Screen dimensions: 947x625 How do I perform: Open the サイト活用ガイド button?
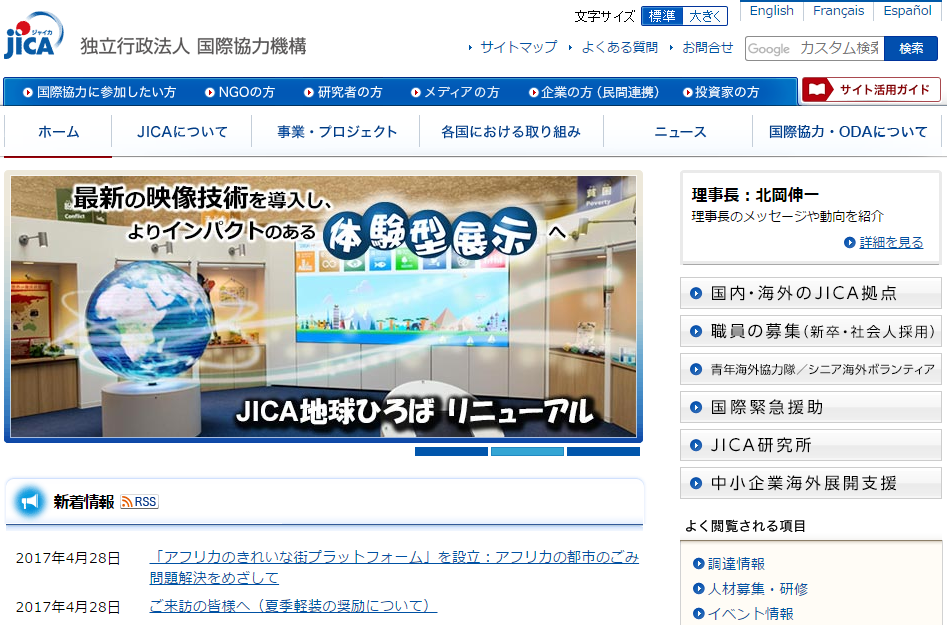[871, 90]
